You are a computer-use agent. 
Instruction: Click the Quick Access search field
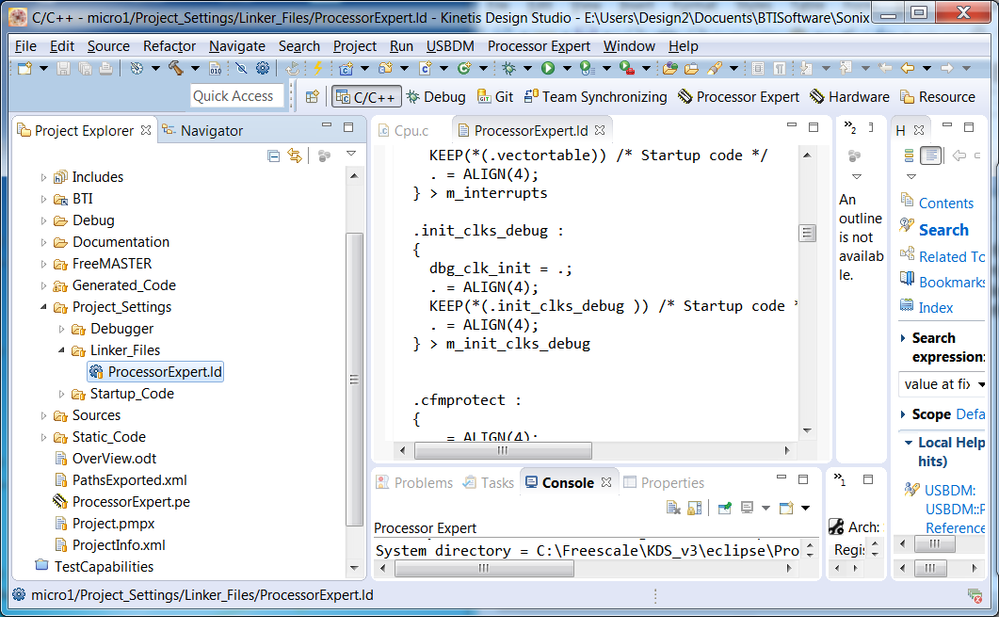[x=236, y=96]
